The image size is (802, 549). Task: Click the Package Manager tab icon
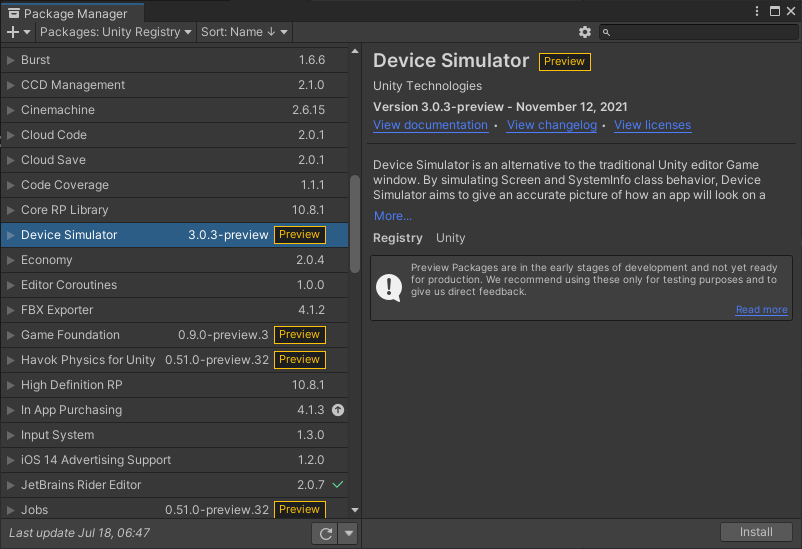(x=14, y=13)
